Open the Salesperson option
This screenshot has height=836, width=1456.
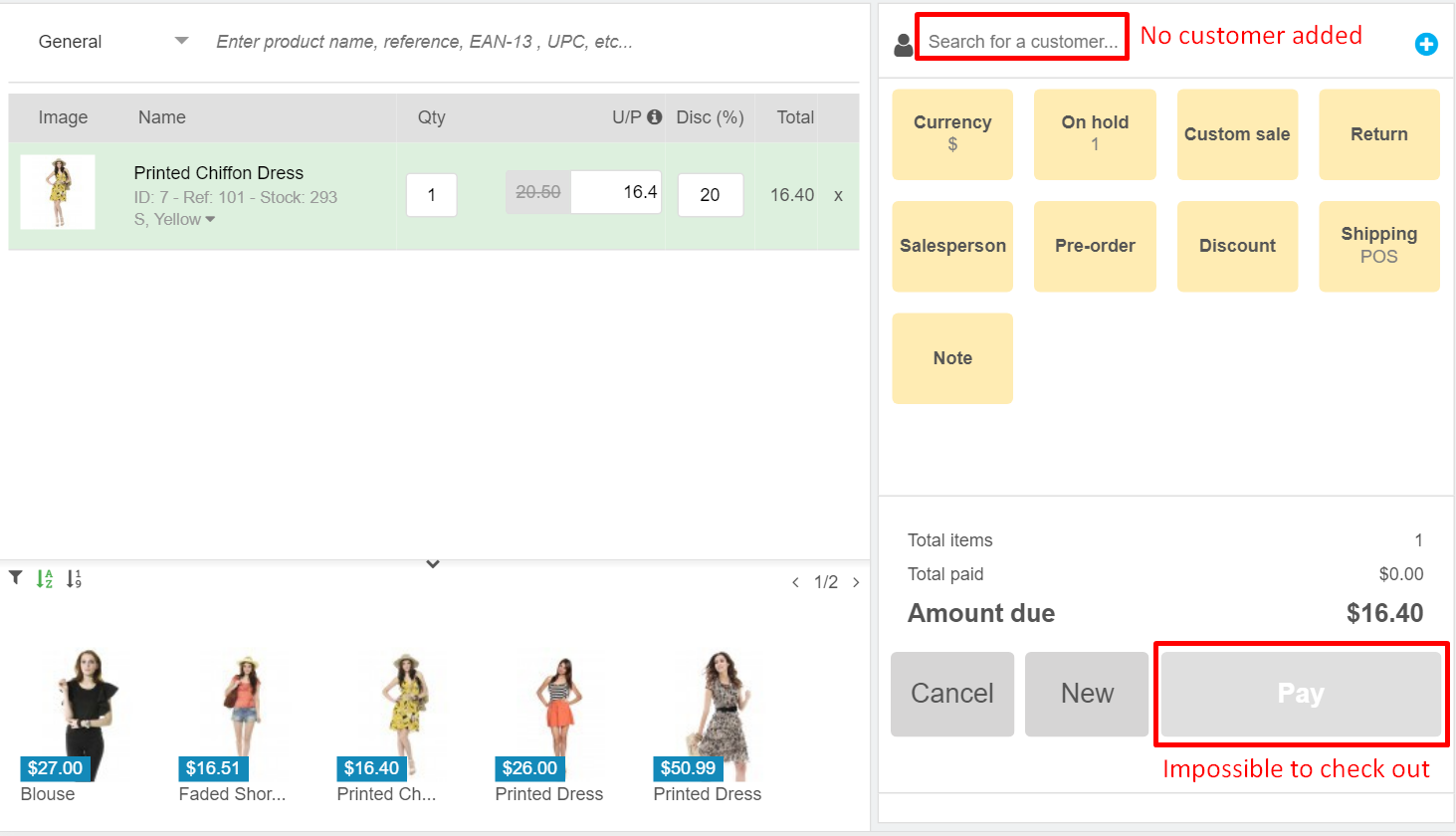click(951, 246)
